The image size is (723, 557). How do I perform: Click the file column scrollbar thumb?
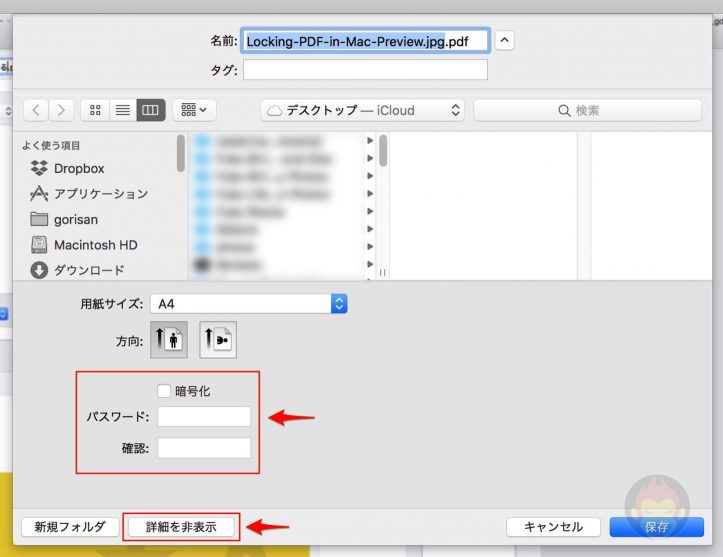383,150
